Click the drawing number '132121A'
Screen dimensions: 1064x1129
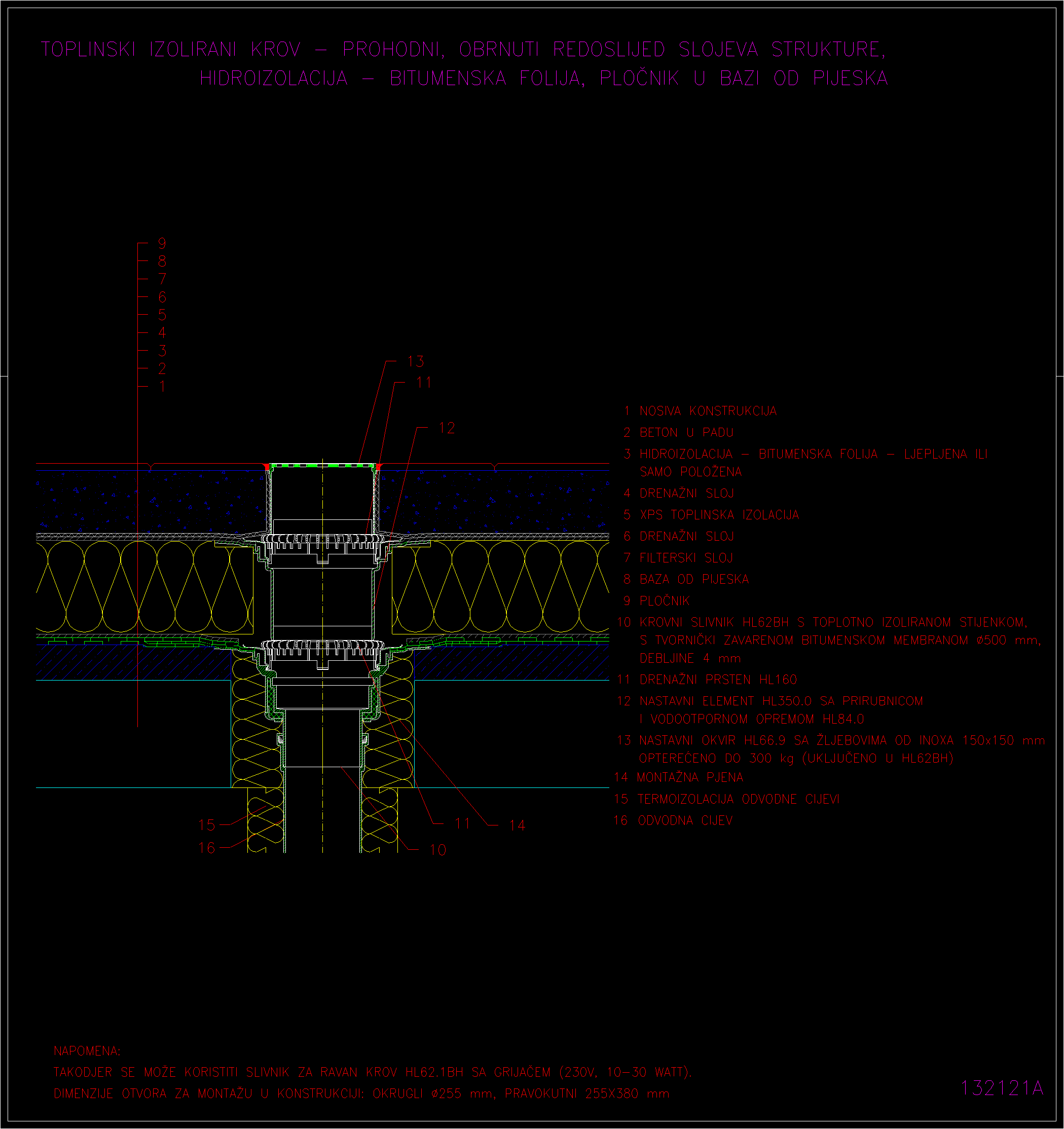point(1002,1088)
